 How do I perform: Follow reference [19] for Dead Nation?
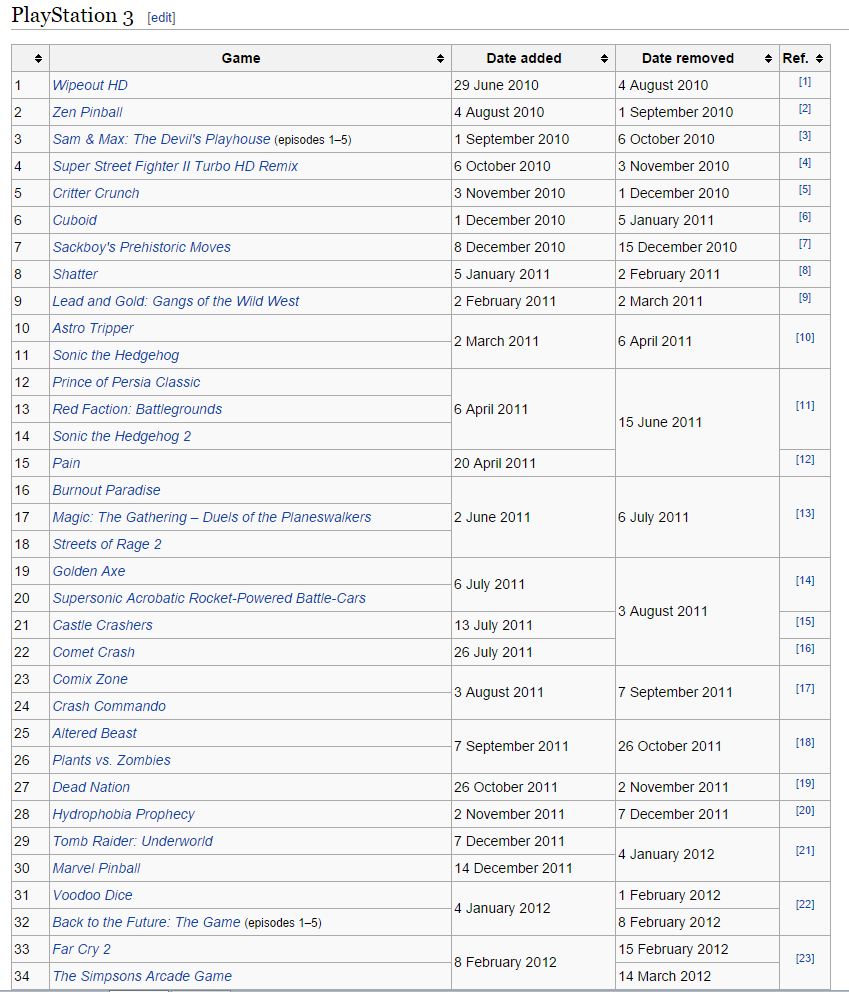805,783
